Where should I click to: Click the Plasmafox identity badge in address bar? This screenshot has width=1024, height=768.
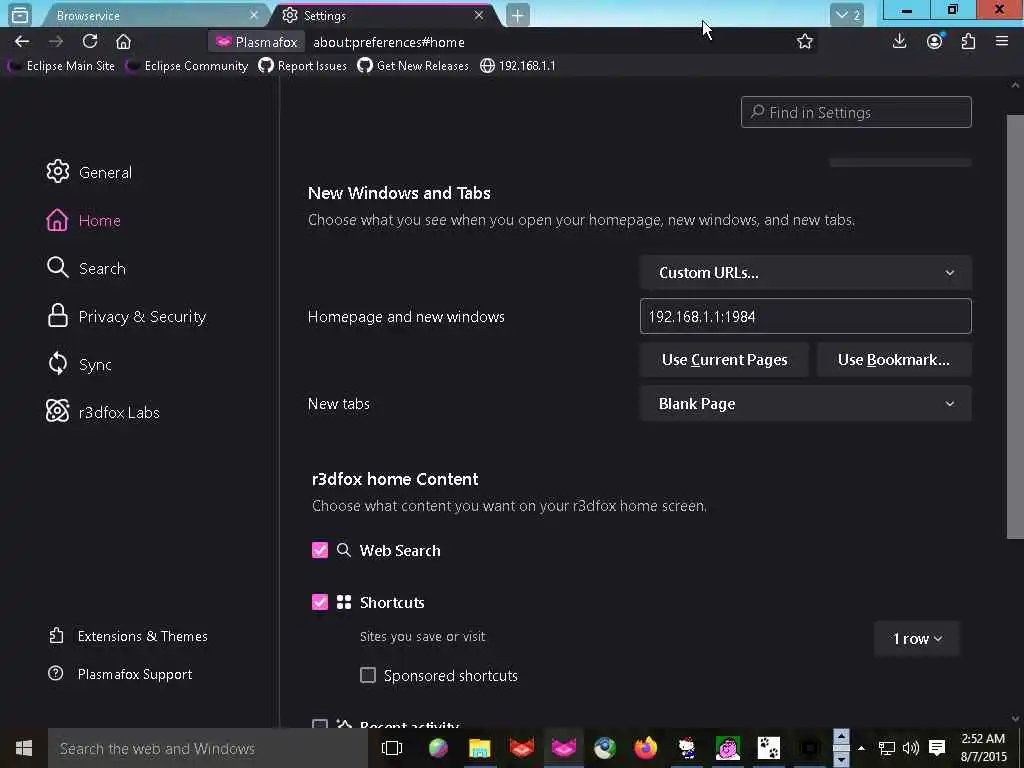click(257, 42)
